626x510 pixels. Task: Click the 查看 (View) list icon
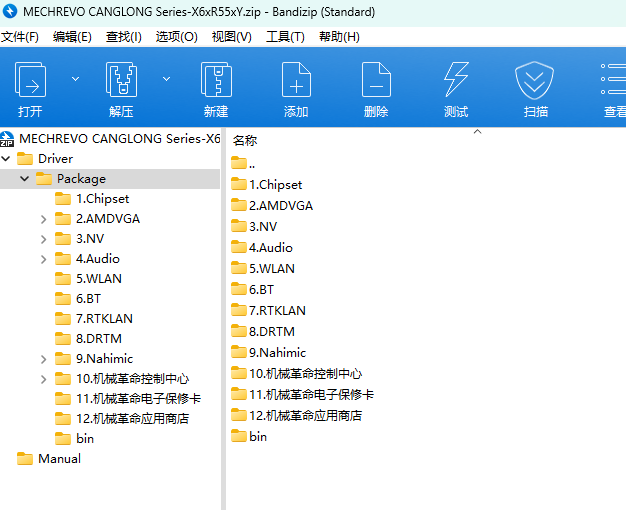[x=613, y=79]
